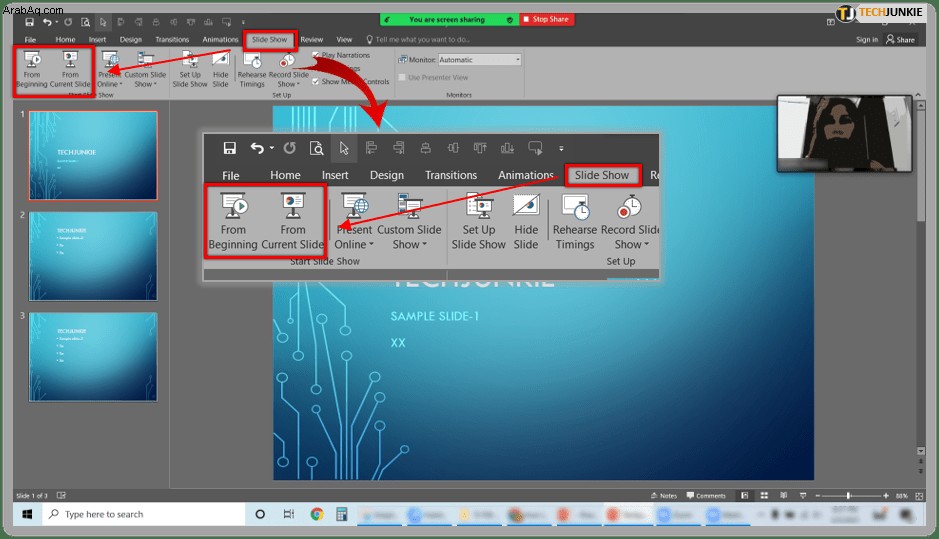Launch Chrome from the taskbar

tap(317, 514)
